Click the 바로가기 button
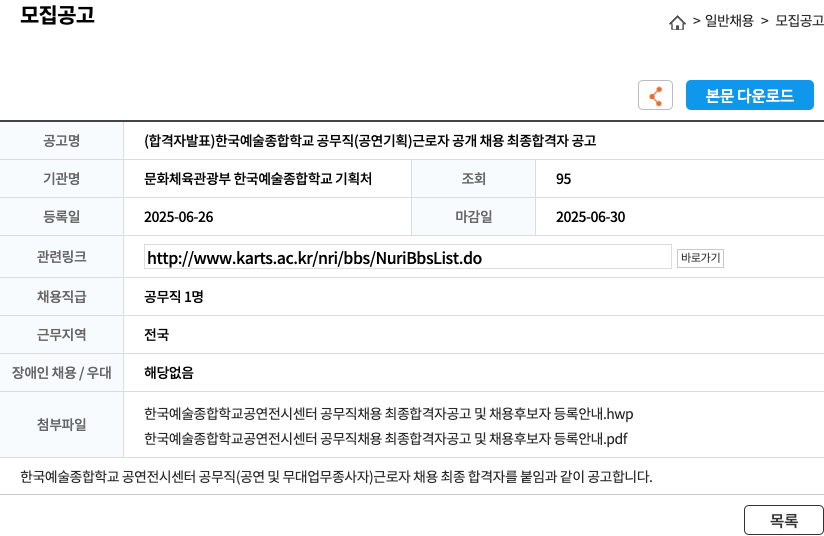 (x=700, y=258)
